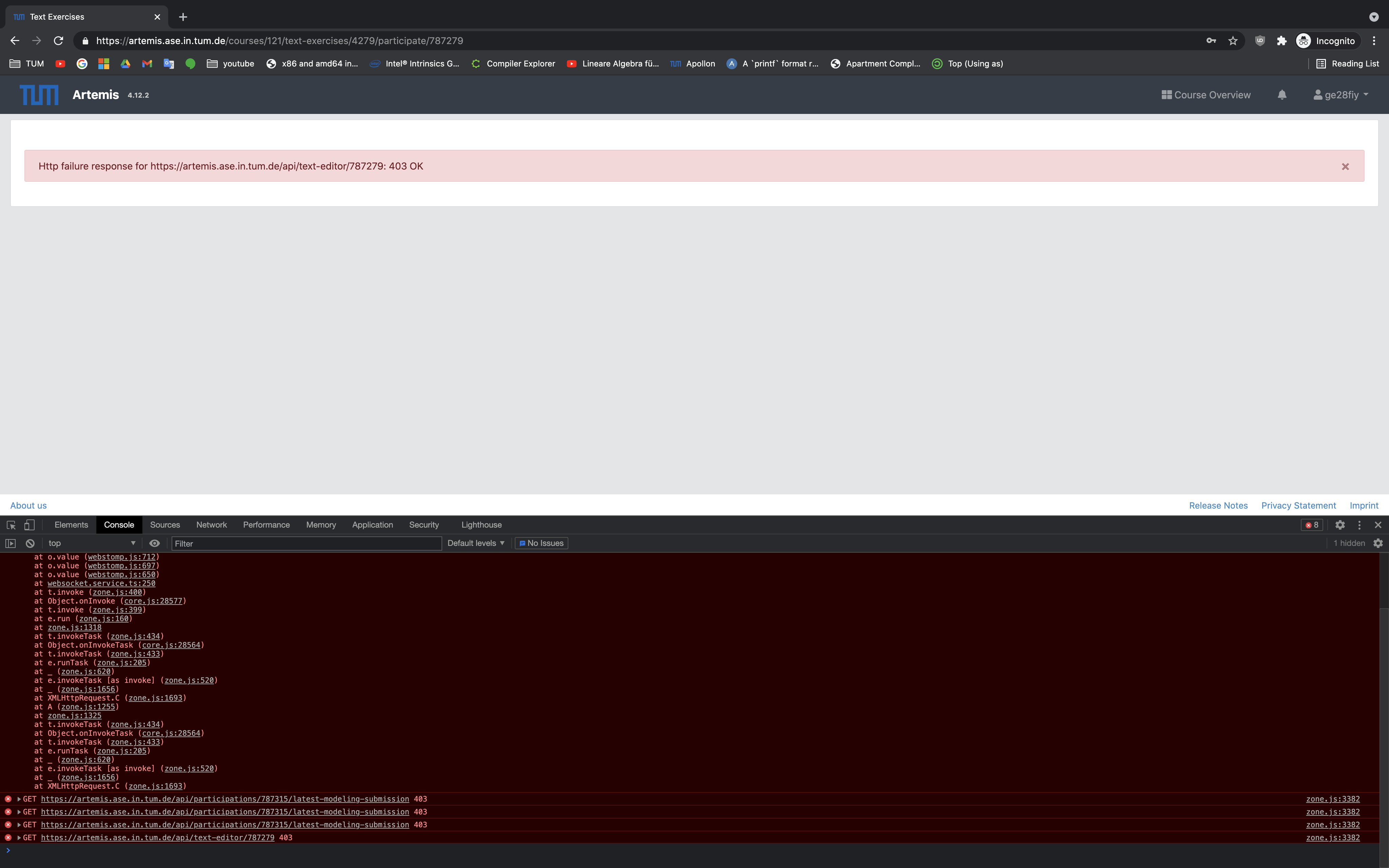Viewport: 1389px width, 868px height.
Task: Clear the console with the ban icon
Action: (x=31, y=543)
